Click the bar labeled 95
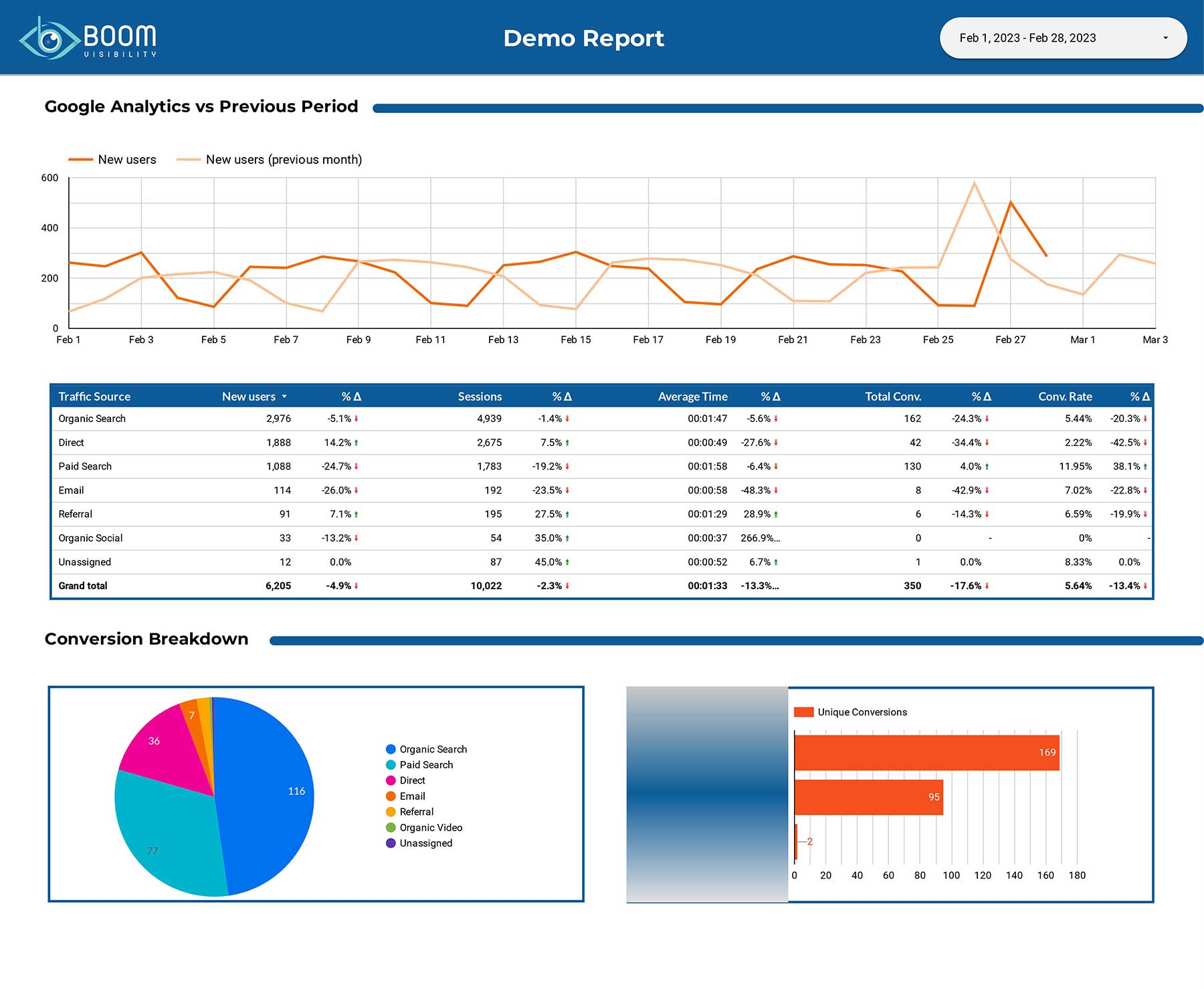This screenshot has width=1204, height=989. [868, 797]
